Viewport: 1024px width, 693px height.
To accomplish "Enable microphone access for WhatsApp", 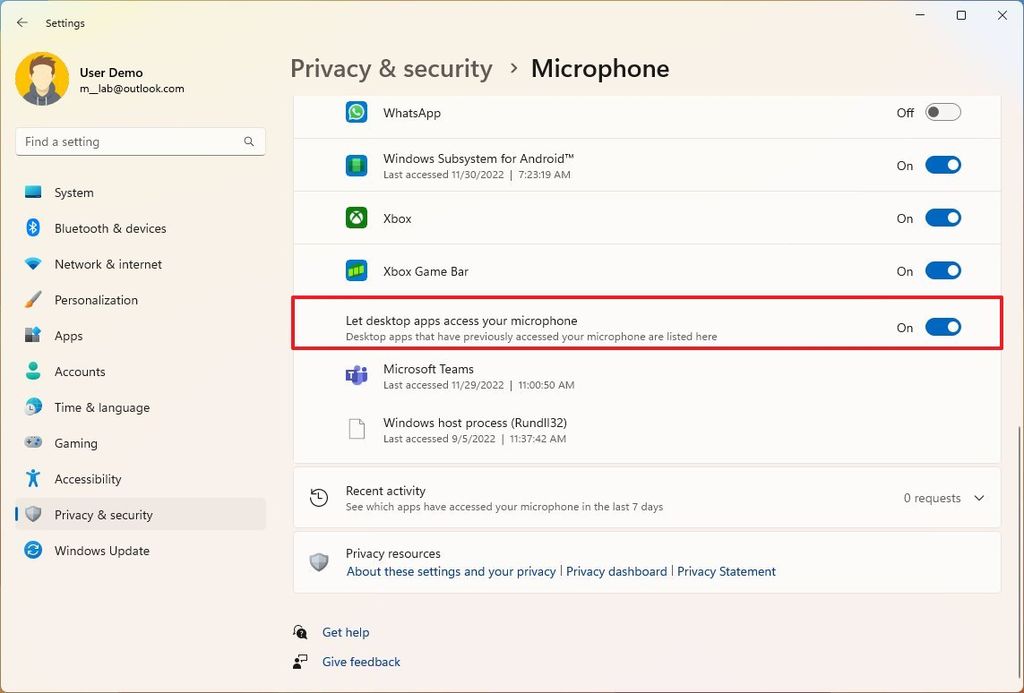I will click(x=941, y=113).
